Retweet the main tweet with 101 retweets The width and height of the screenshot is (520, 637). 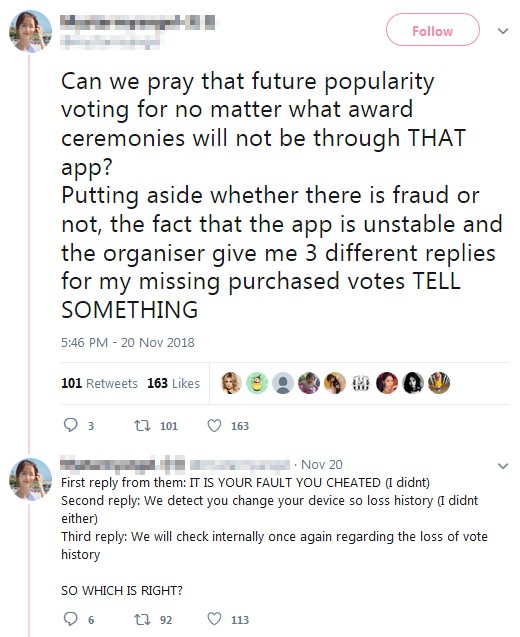[143, 425]
